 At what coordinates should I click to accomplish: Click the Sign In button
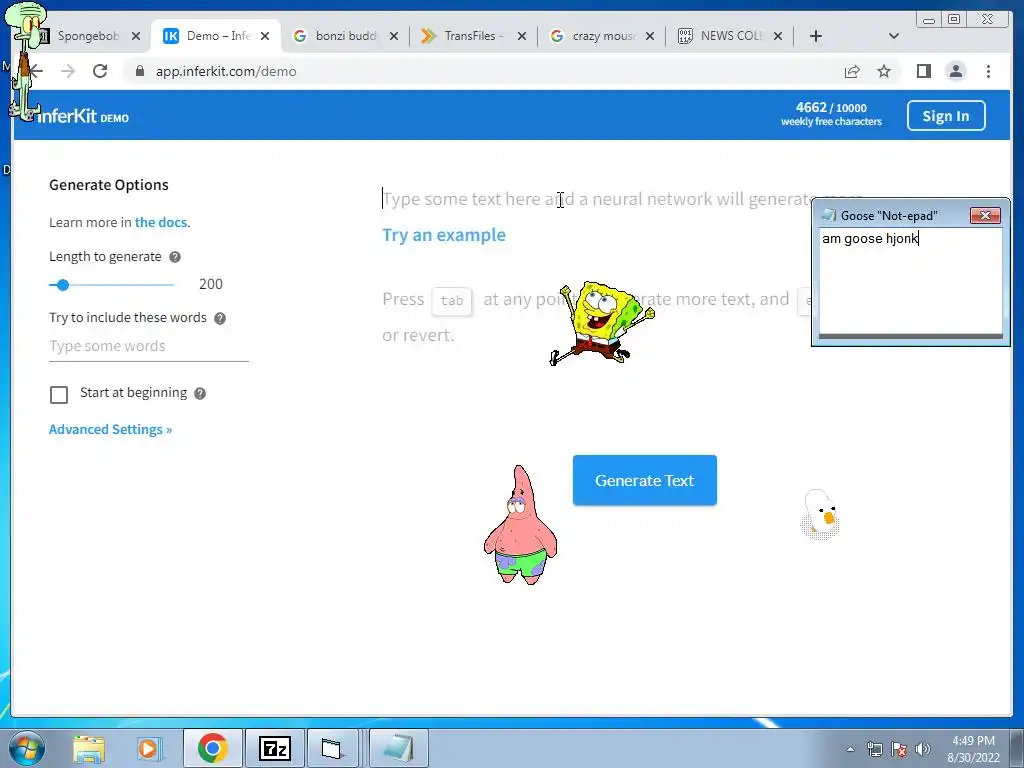click(x=946, y=116)
